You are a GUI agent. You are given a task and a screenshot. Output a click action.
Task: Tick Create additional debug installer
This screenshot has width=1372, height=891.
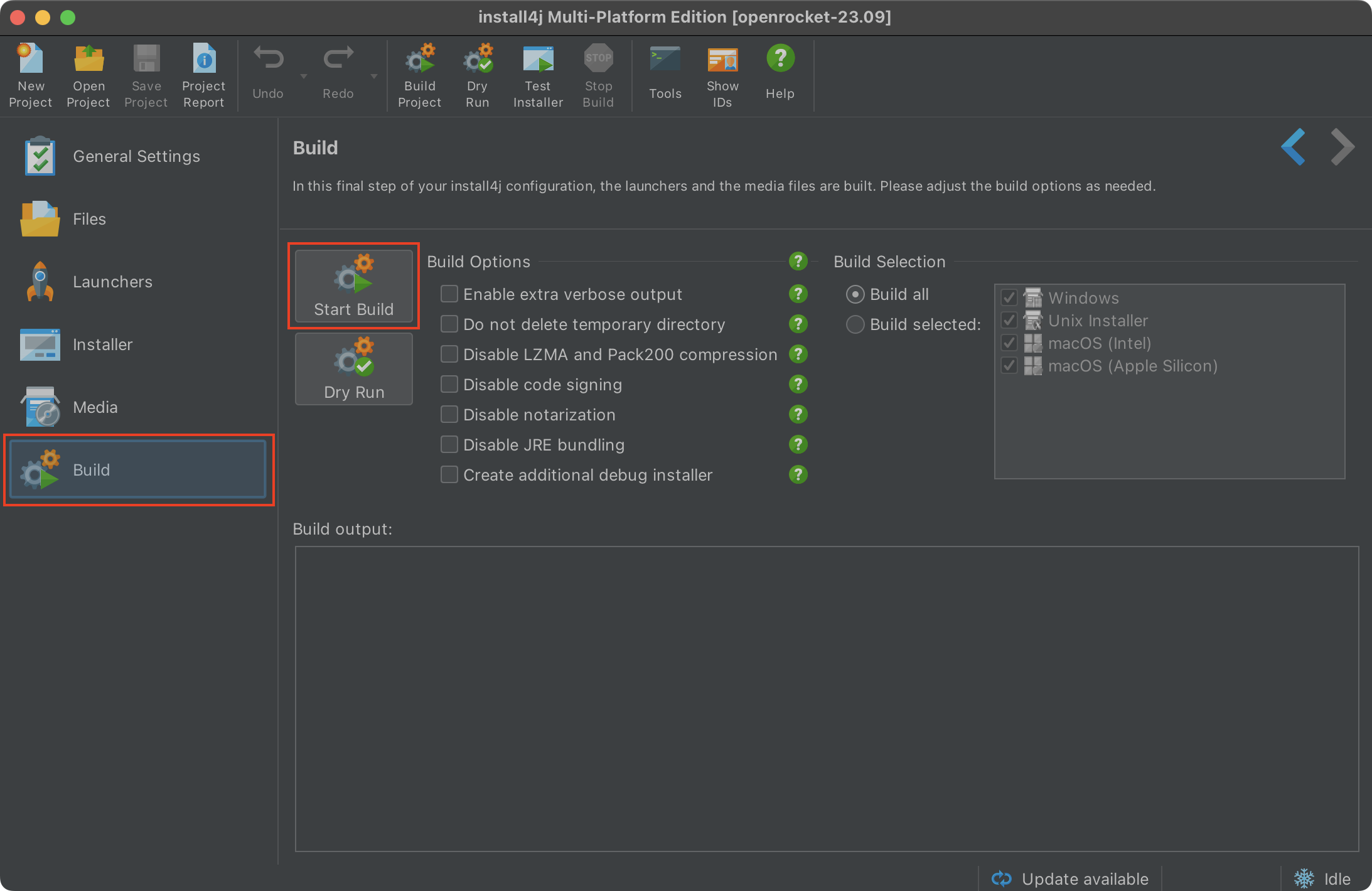coord(449,474)
